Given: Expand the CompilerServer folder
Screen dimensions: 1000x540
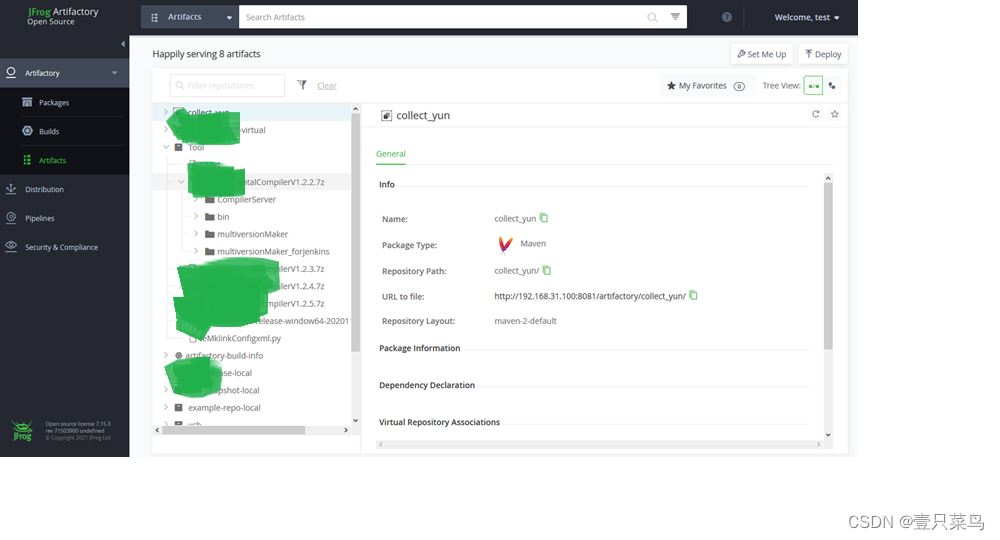Looking at the screenshot, I should tap(196, 199).
